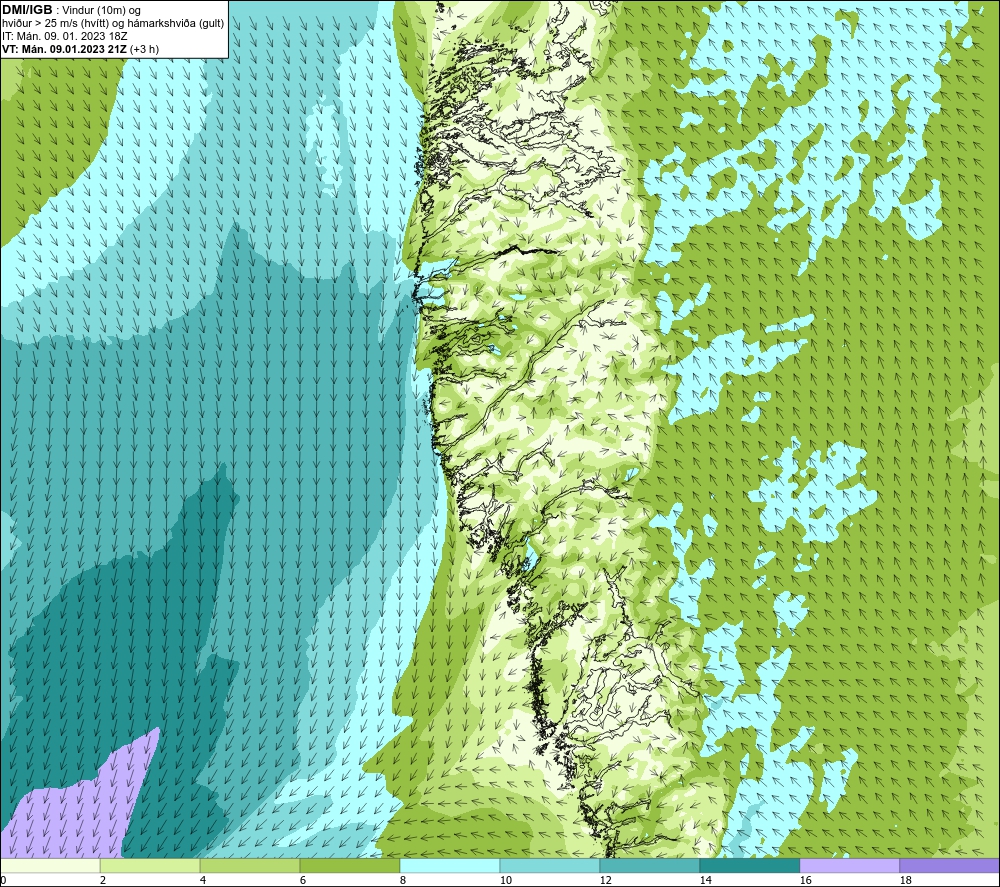Viewport: 1000px width, 887px height.
Task: Click the scale label '16'
Action: pos(805,880)
